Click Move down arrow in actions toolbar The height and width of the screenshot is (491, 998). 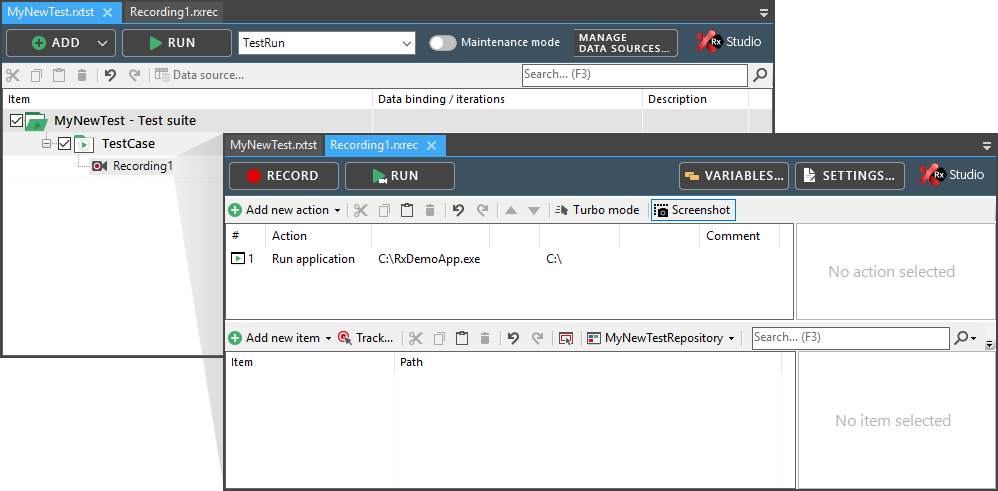pos(534,210)
